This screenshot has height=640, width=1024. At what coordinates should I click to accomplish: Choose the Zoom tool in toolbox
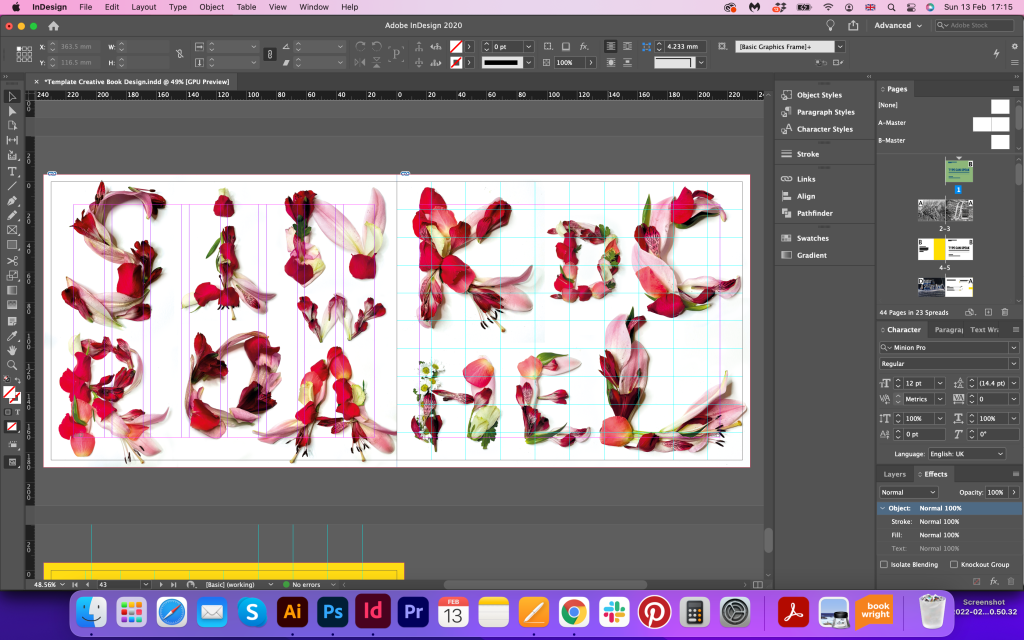click(12, 365)
